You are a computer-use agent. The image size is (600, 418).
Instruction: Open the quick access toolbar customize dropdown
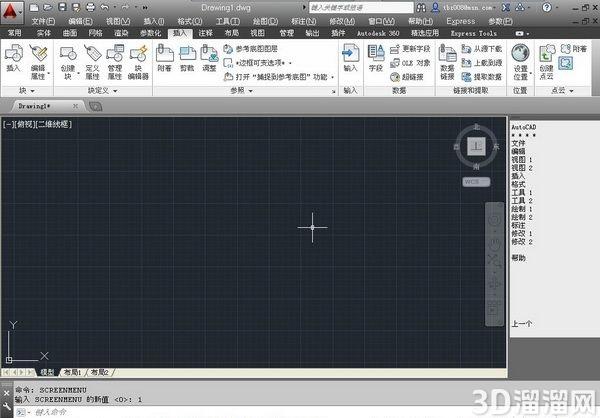point(145,7)
